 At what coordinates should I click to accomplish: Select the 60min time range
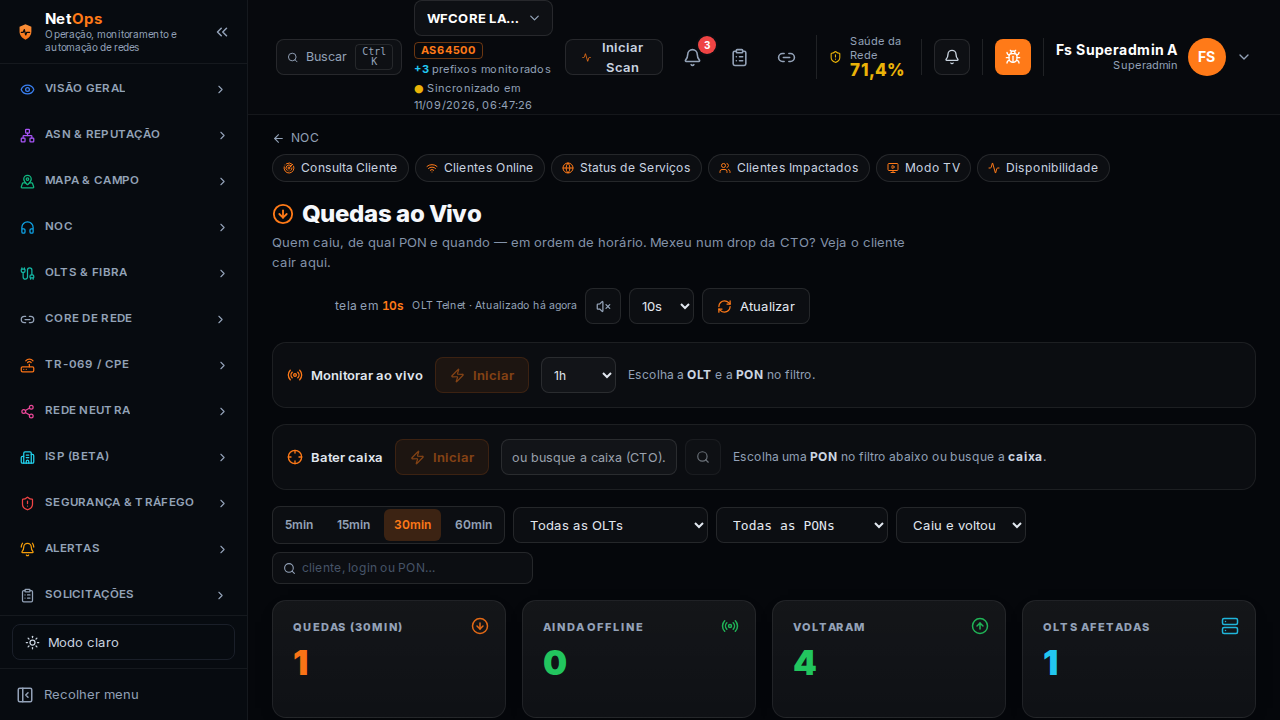coord(473,525)
